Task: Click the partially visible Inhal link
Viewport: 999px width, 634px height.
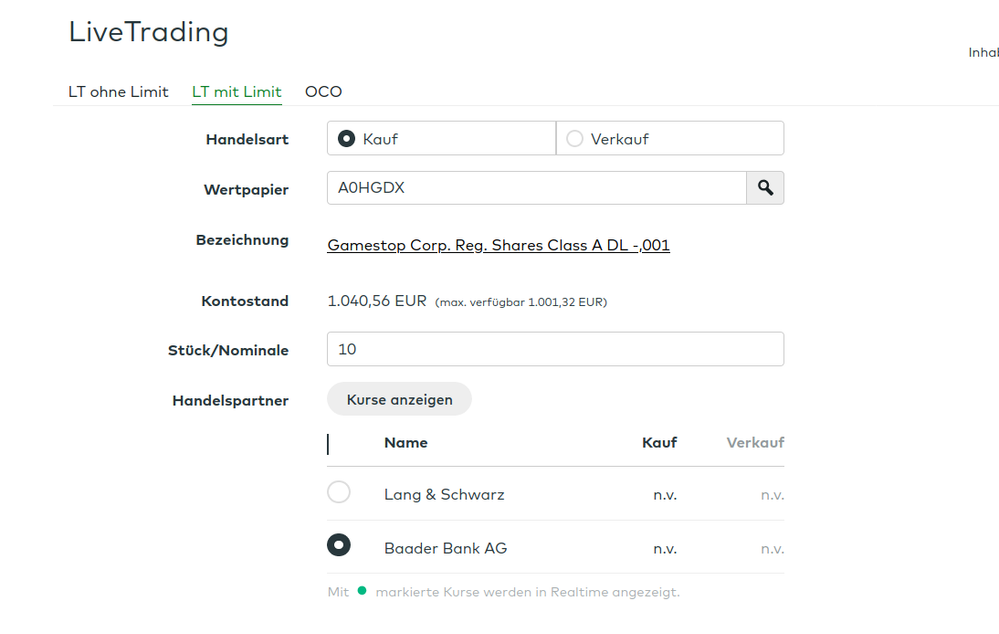Action: pos(983,53)
